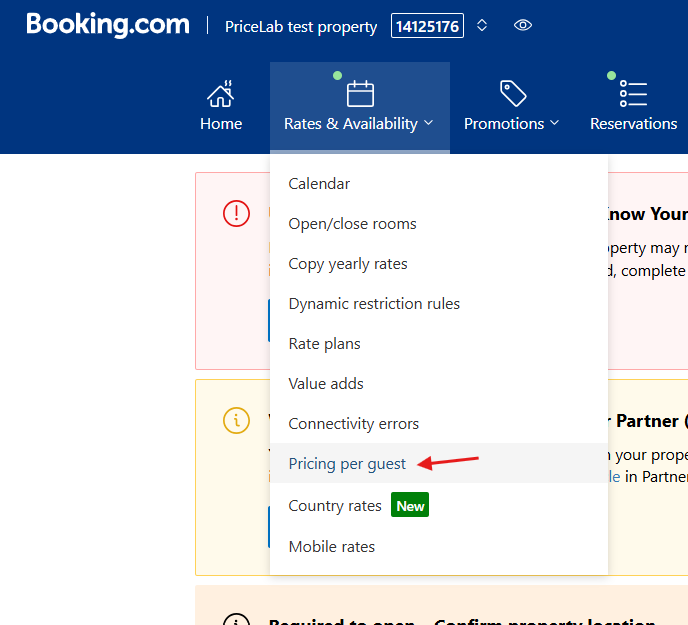Click the Booking.com logo
Screen dimensions: 688x625
pyautogui.click(x=108, y=25)
